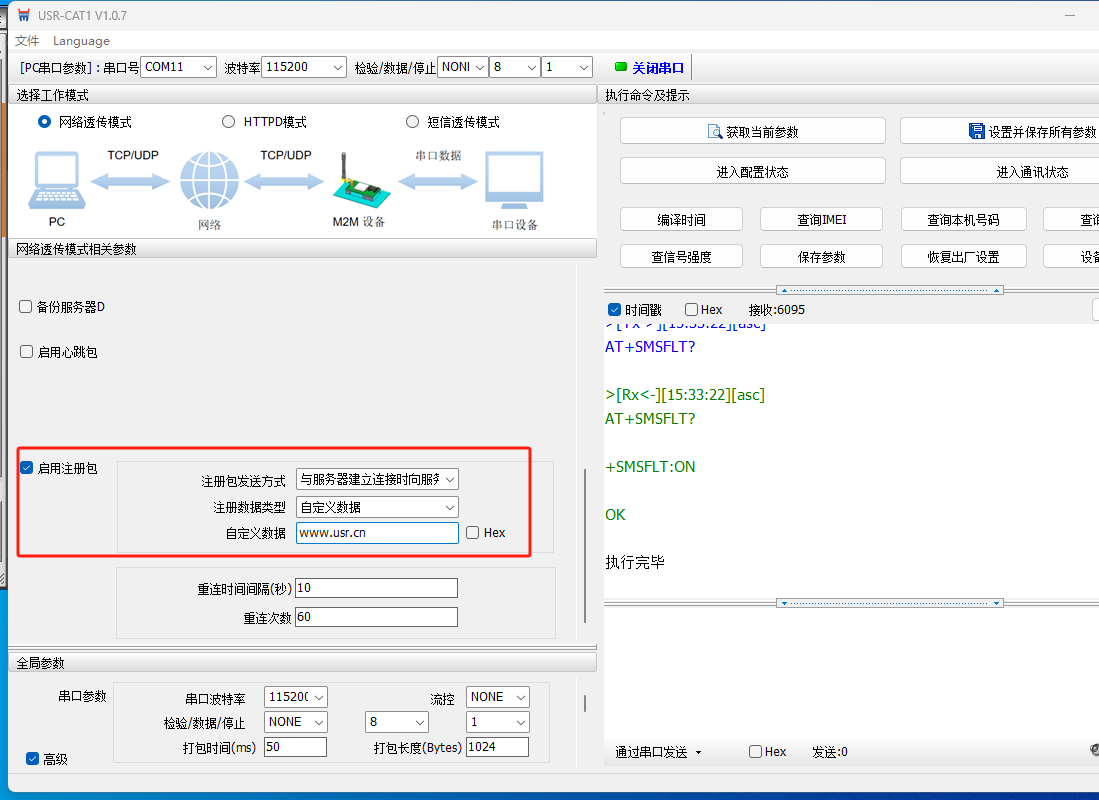Image resolution: width=1099 pixels, height=800 pixels.
Task: Click the network globe icon
Action: pos(209,181)
